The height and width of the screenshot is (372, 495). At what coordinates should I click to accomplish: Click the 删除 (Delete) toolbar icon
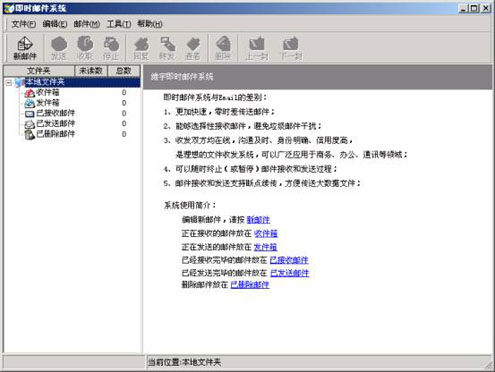[223, 48]
